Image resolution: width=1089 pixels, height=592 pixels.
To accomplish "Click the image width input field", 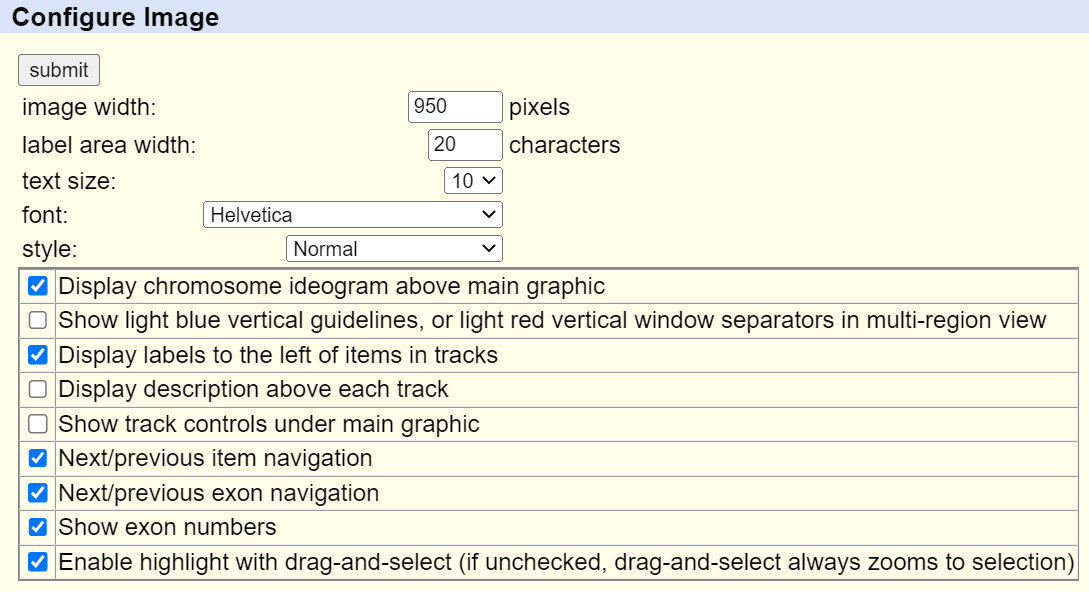I will [x=455, y=107].
